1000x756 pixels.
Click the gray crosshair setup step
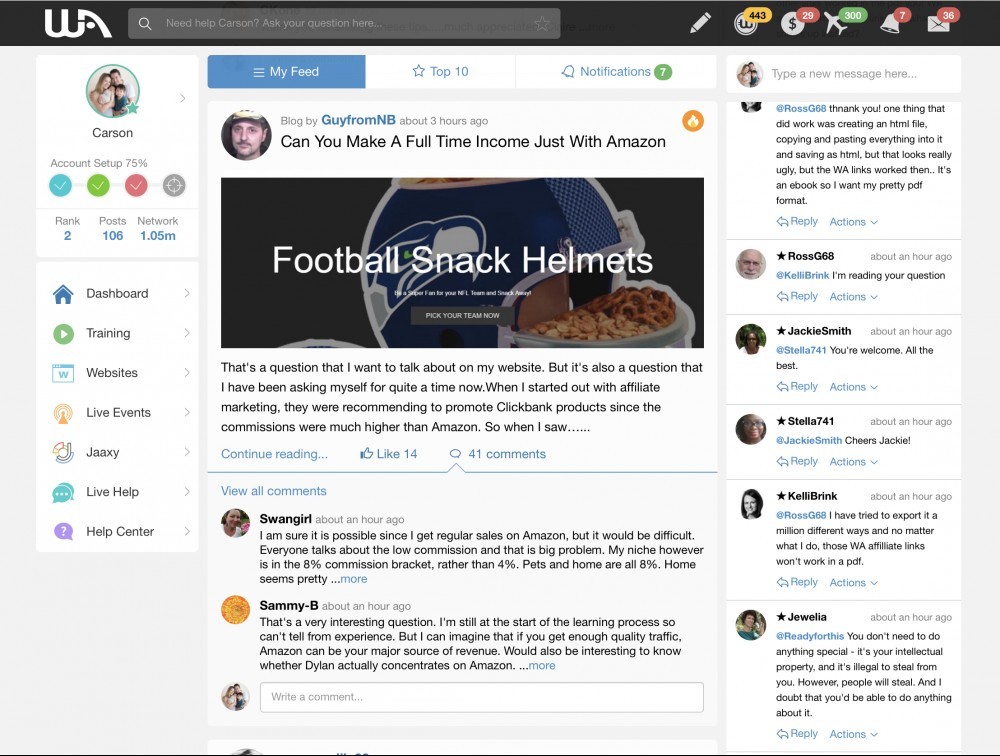coord(173,186)
